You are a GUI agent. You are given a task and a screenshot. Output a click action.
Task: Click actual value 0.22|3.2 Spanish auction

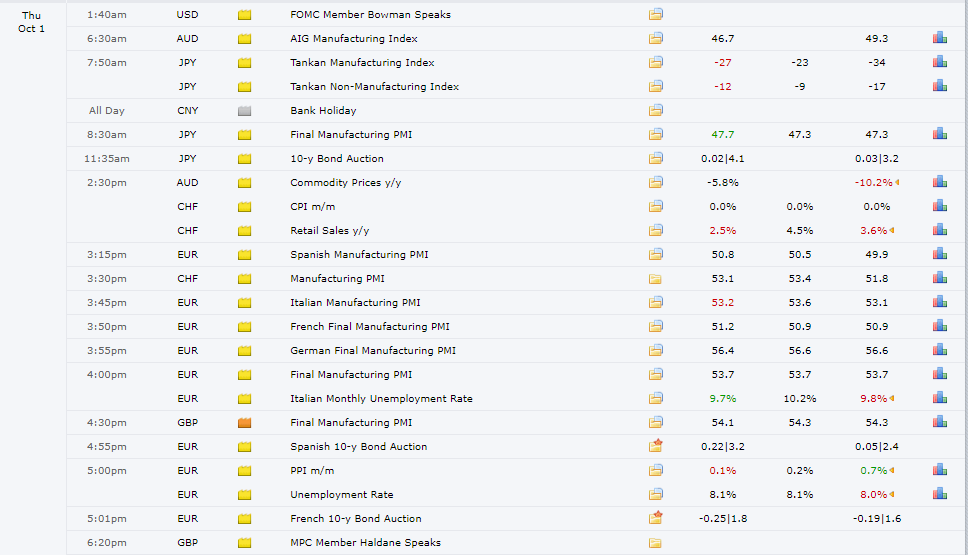pyautogui.click(x=722, y=446)
